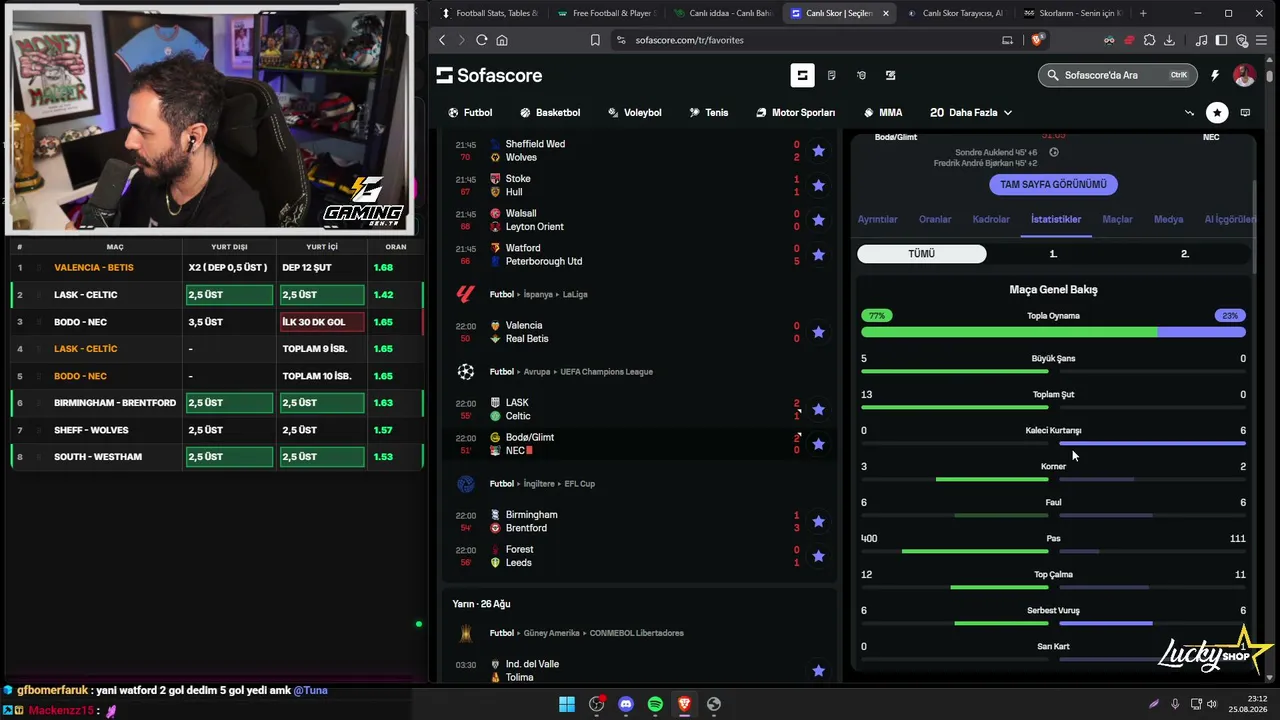Unfavorite the Sheffield Wed vs Wolves match star
1280x720 pixels.
[x=818, y=151]
